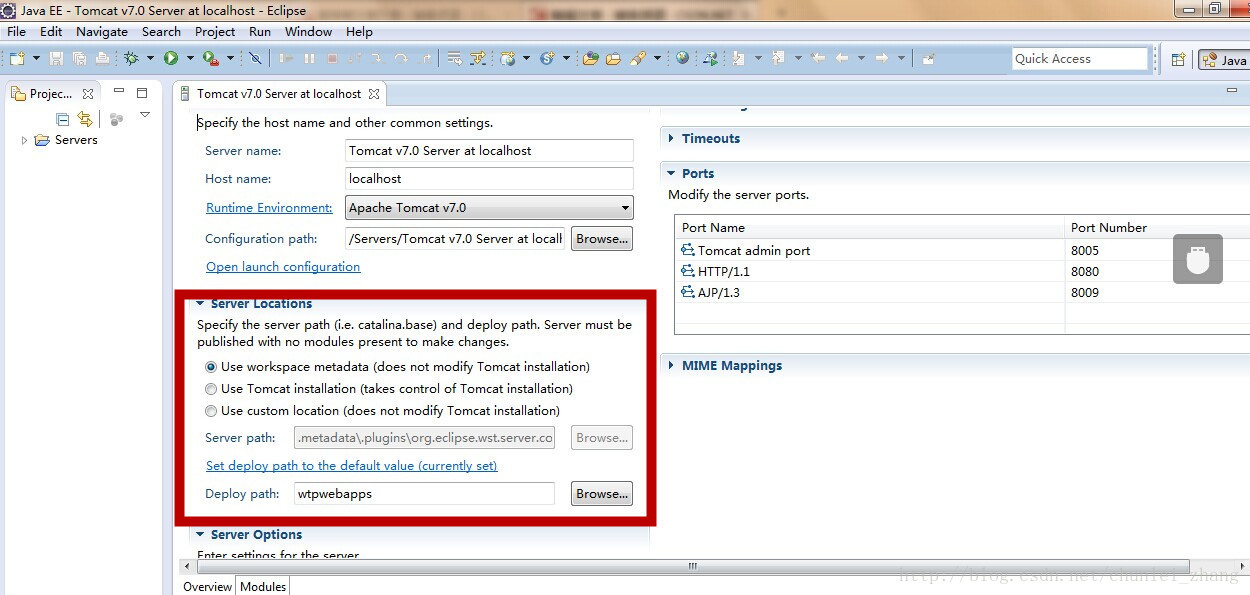Switch to the Overview tab
Screen dimensions: 1250x595
pos(208,587)
